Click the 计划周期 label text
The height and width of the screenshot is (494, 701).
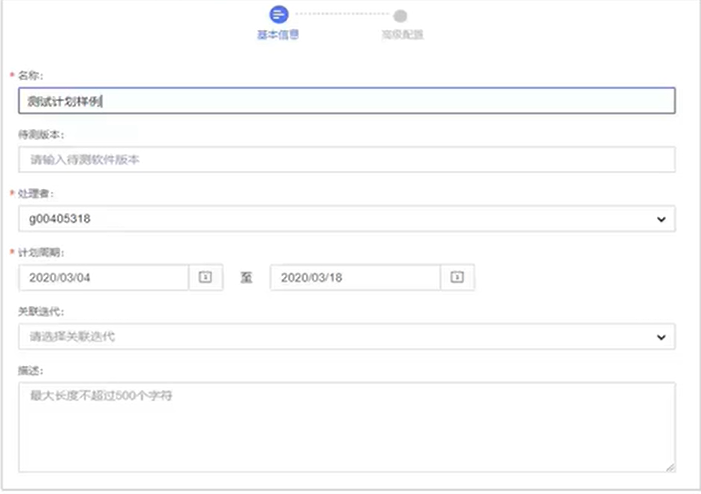coord(41,253)
